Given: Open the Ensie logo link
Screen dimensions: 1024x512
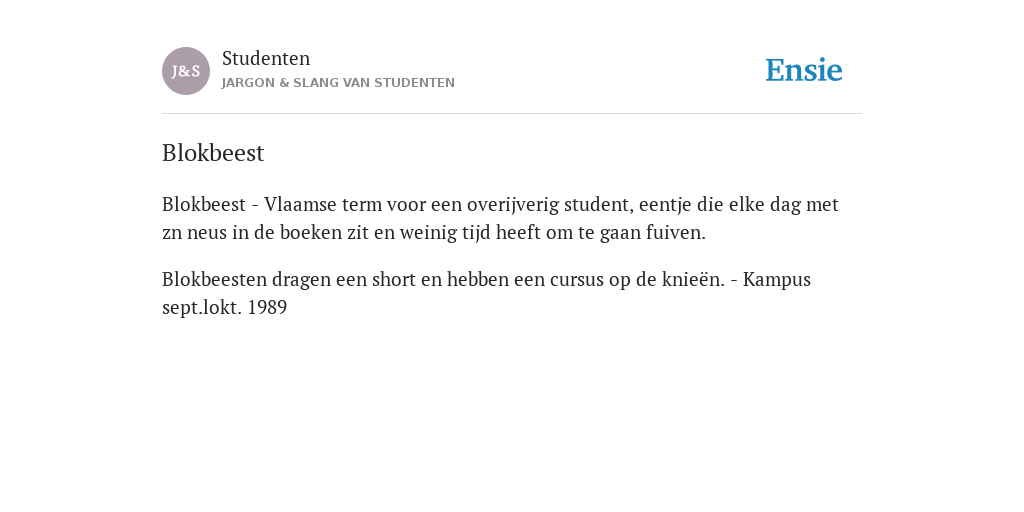Looking at the screenshot, I should click(x=804, y=70).
